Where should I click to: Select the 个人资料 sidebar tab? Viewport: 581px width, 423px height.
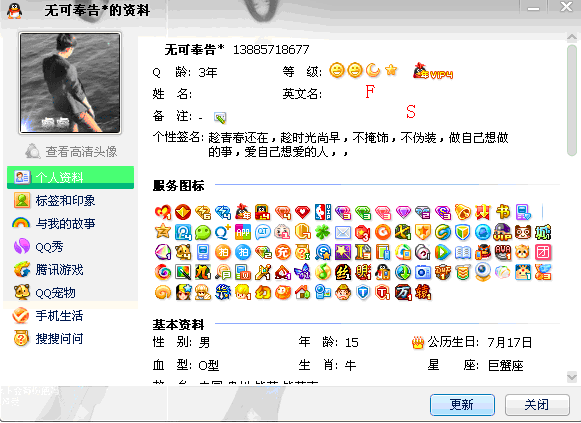tap(70, 177)
